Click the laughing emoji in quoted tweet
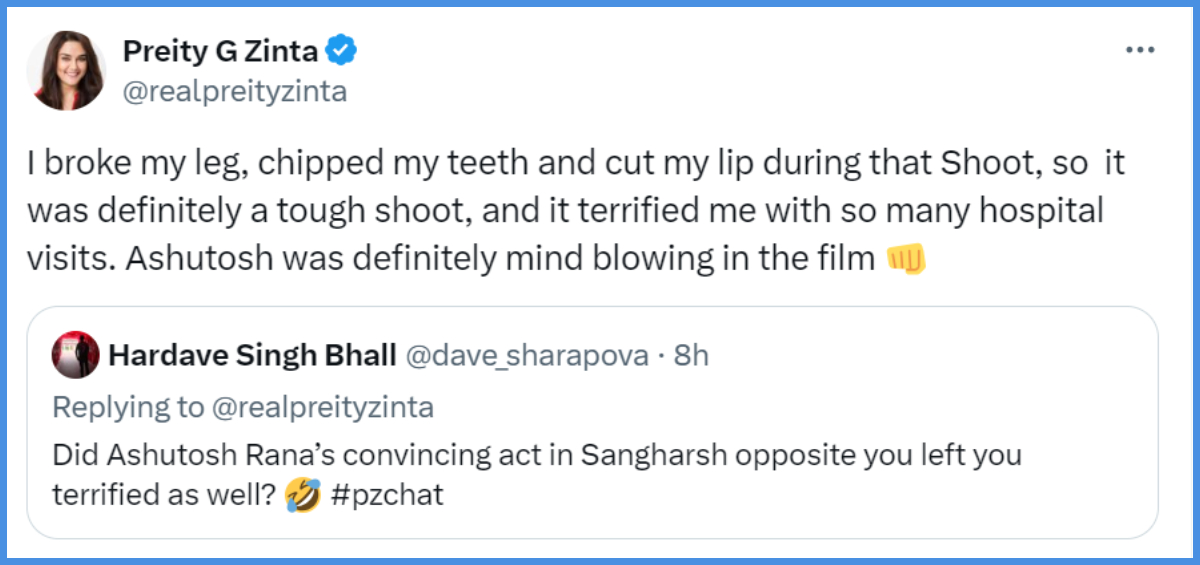Image resolution: width=1200 pixels, height=565 pixels. [x=301, y=495]
